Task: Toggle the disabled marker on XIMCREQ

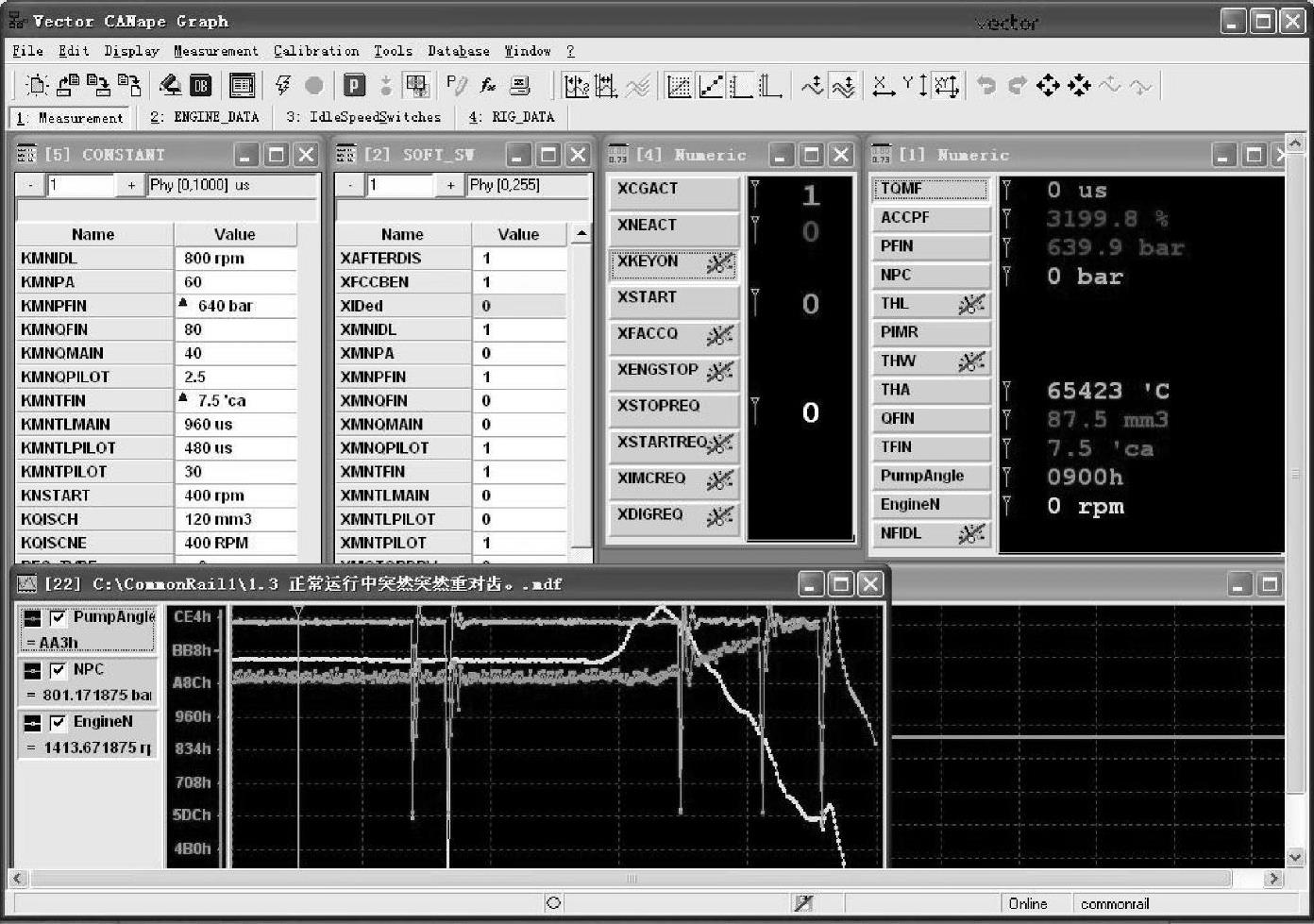Action: pyautogui.click(x=719, y=481)
